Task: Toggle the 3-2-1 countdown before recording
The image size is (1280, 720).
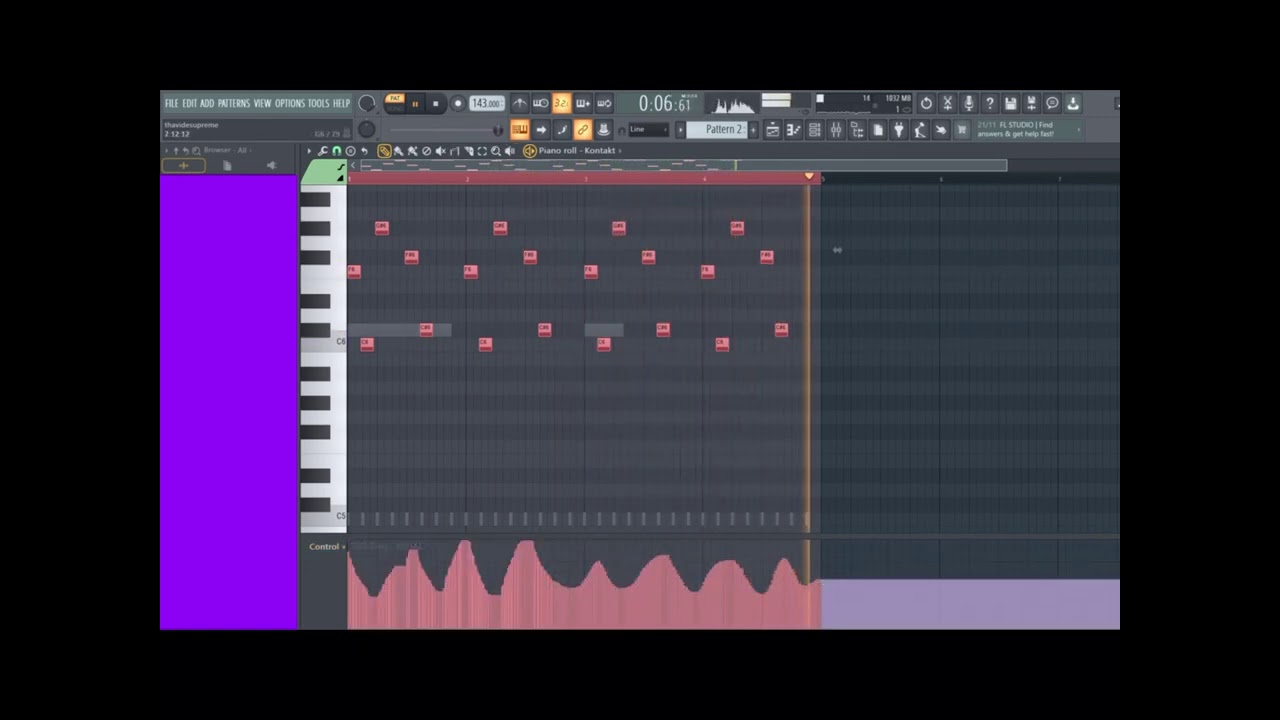Action: click(x=561, y=103)
